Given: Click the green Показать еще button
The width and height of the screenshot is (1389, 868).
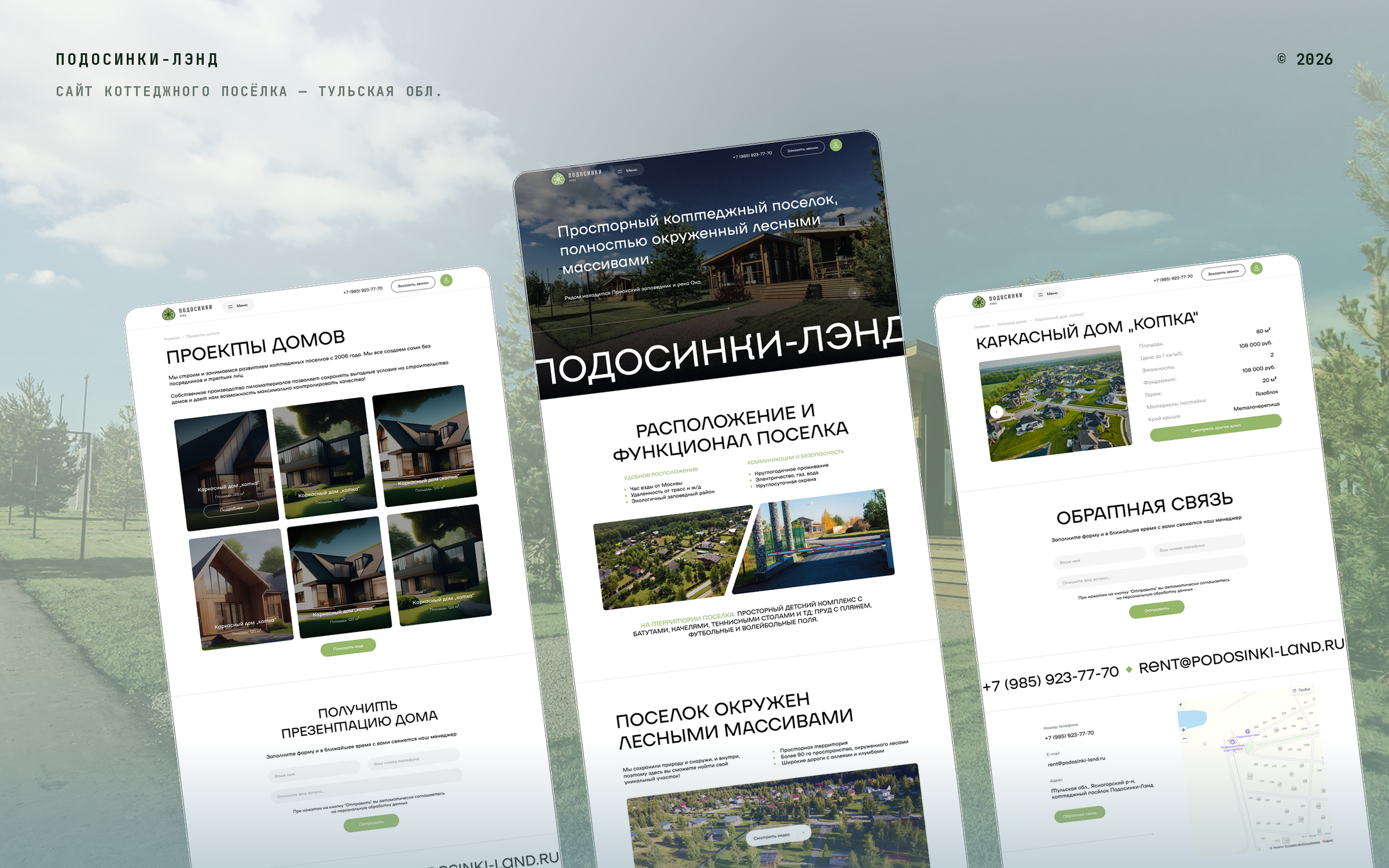Looking at the screenshot, I should pos(348,647).
